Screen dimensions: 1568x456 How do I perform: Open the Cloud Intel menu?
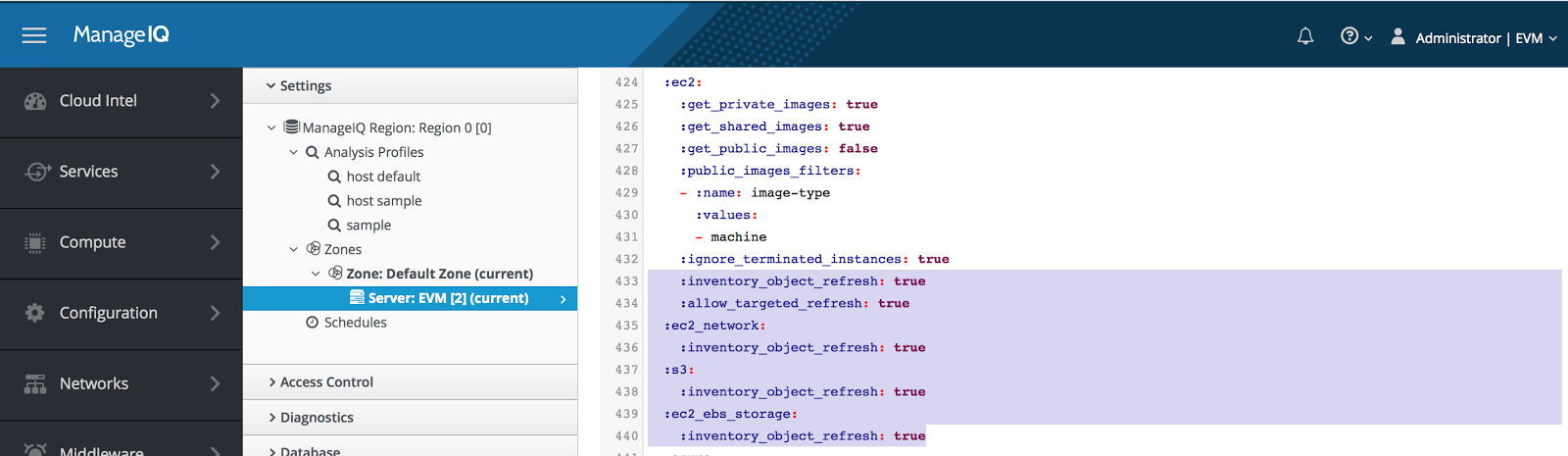pyautogui.click(x=121, y=102)
